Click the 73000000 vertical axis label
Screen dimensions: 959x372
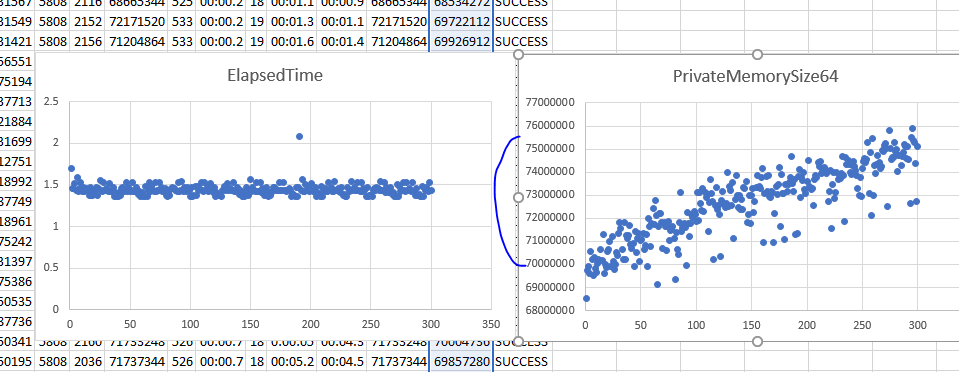click(x=550, y=195)
